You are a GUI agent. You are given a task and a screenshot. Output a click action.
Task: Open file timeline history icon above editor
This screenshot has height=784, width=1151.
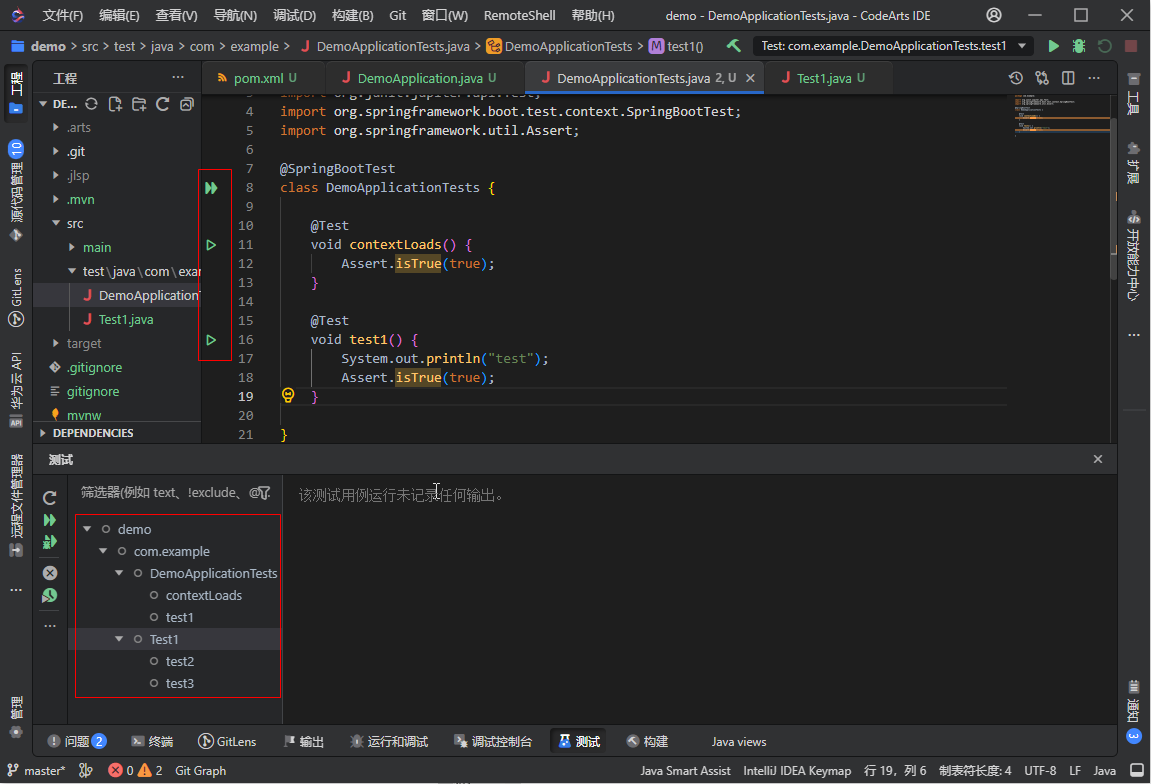1016,77
